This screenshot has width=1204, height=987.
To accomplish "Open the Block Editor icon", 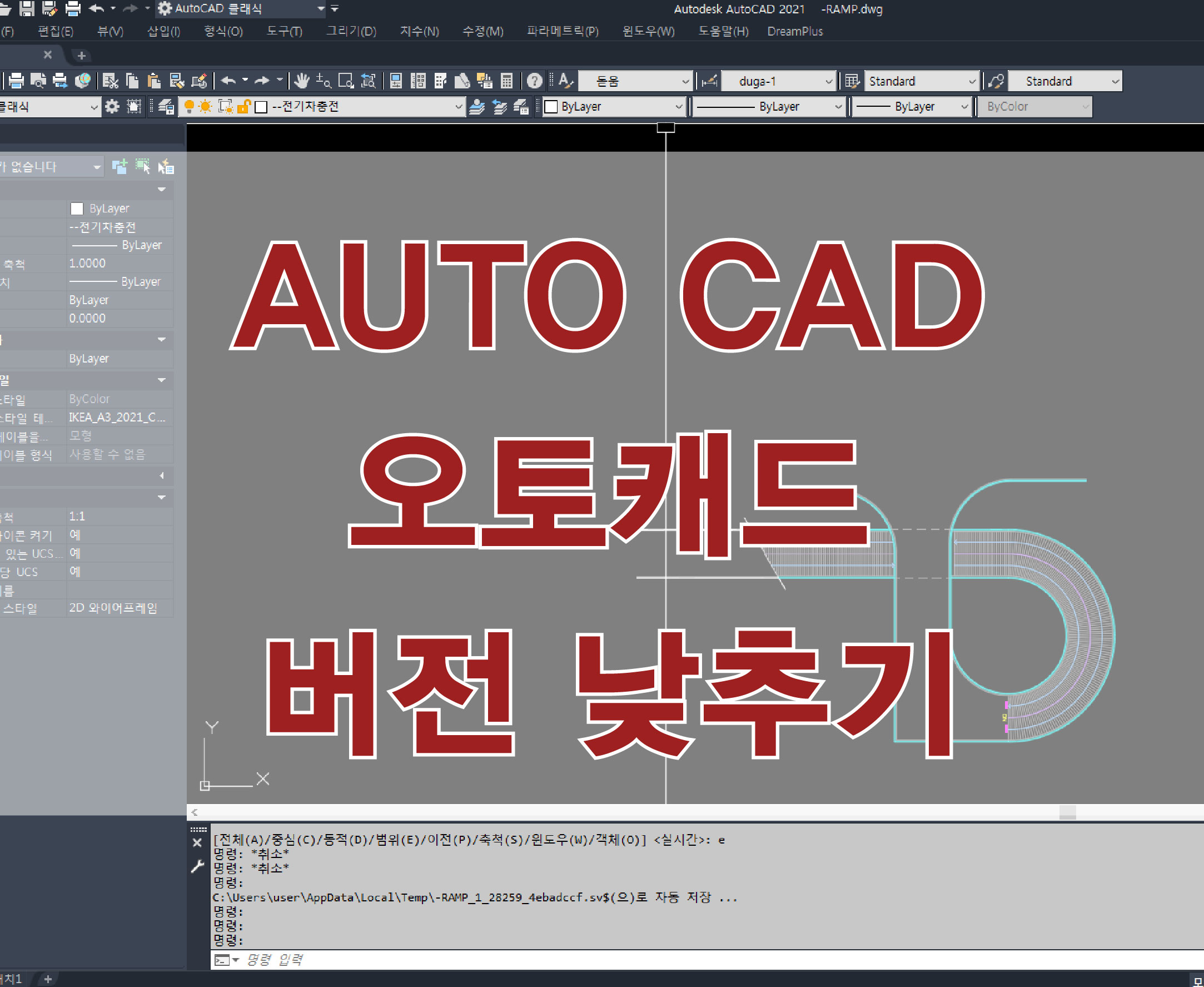I will click(x=199, y=81).
